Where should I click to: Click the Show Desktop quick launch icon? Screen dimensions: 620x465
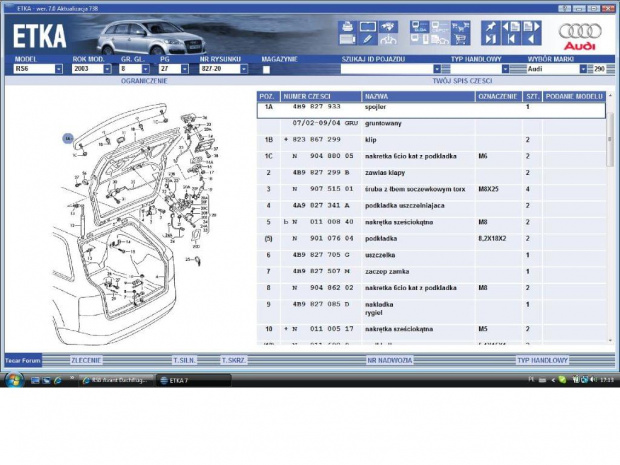pyautogui.click(x=35, y=380)
